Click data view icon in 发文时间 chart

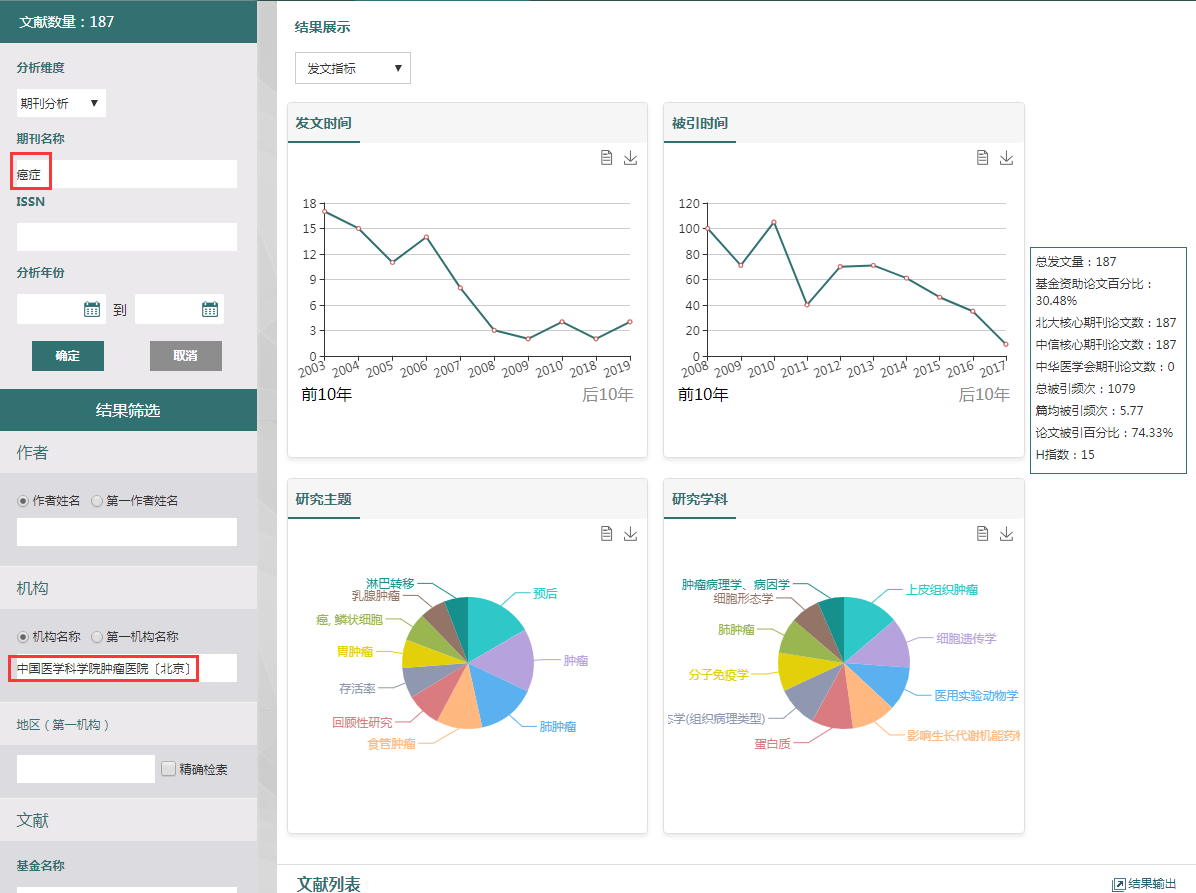[606, 158]
